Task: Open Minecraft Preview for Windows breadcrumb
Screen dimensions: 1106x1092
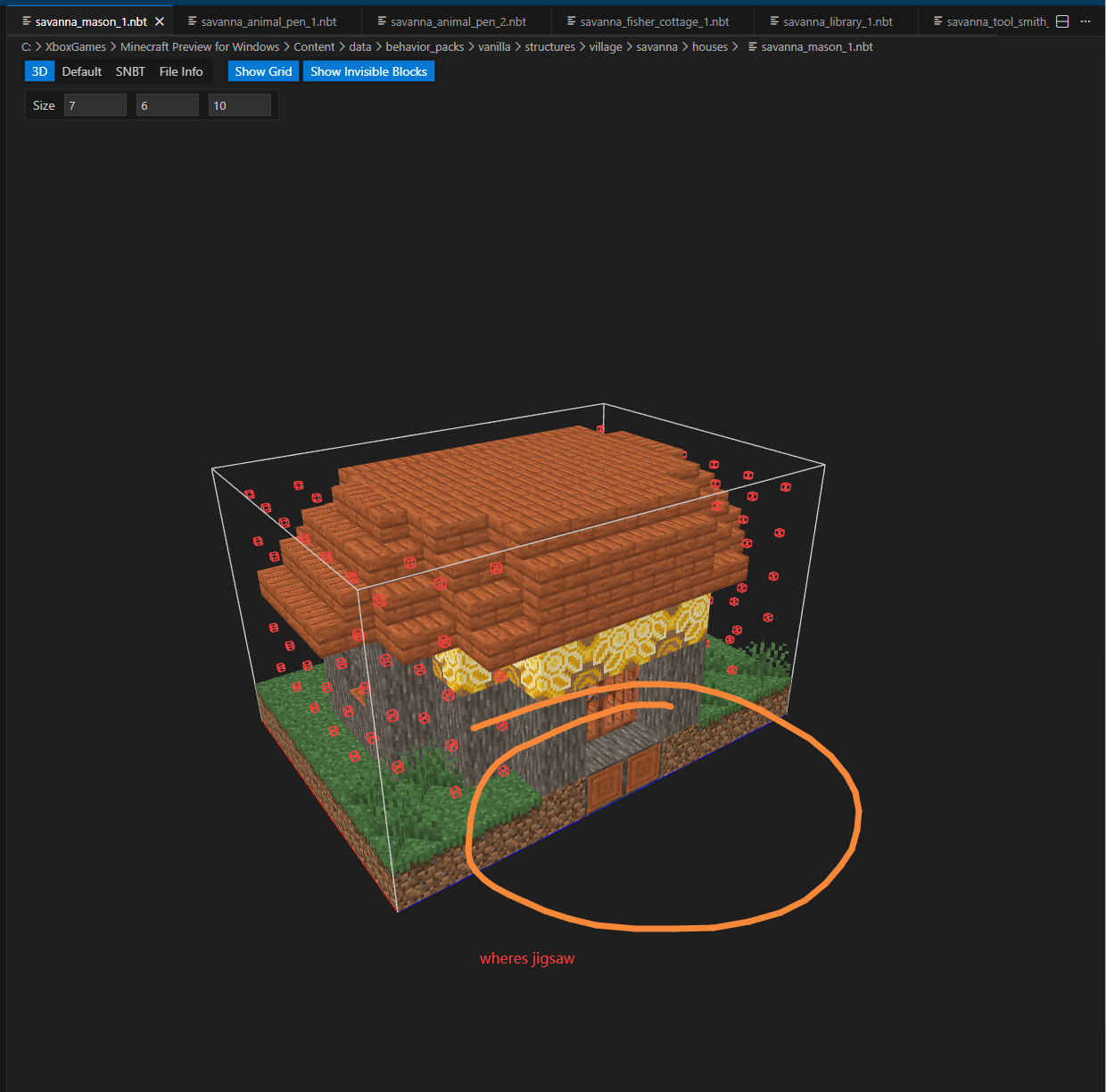Action: [200, 46]
